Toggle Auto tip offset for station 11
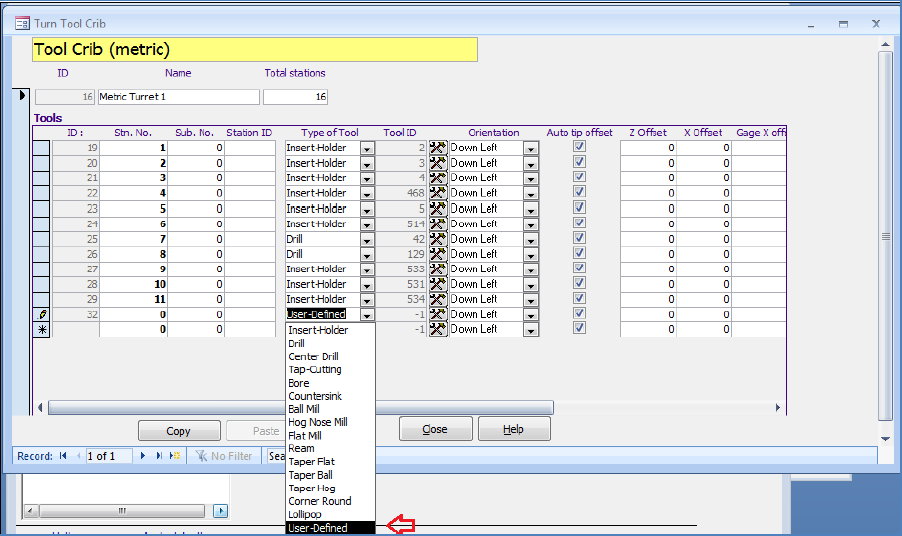Image resolution: width=902 pixels, height=536 pixels. (x=579, y=298)
